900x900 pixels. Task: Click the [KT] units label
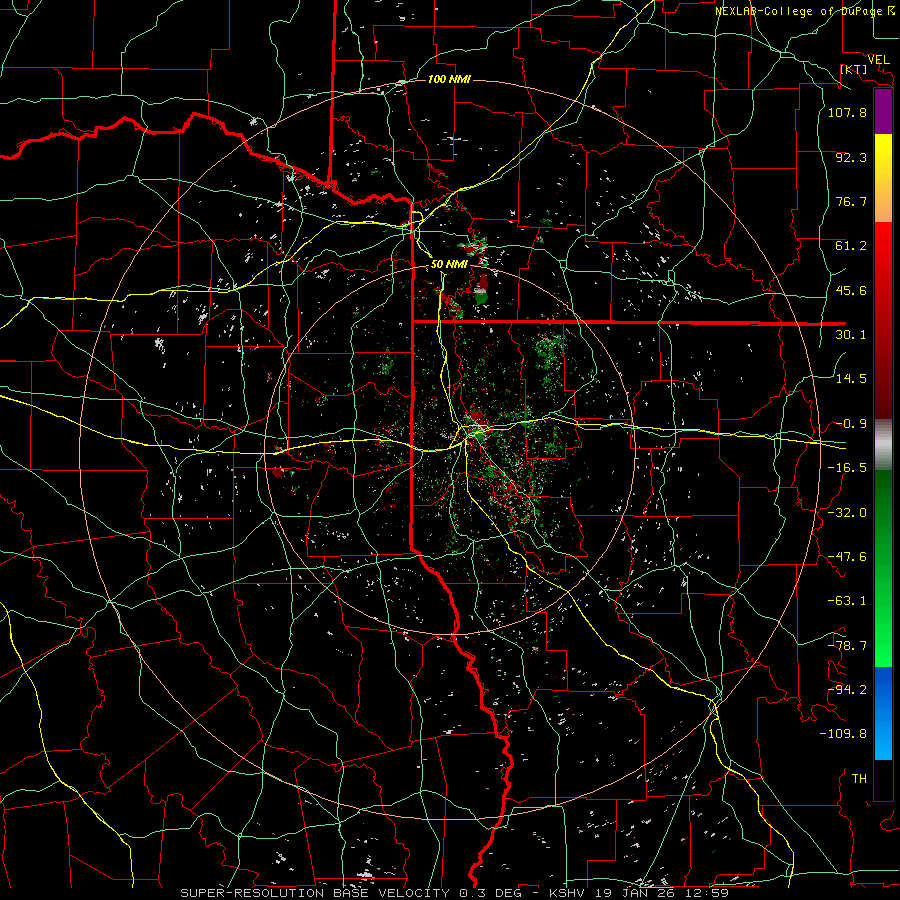pos(854,69)
